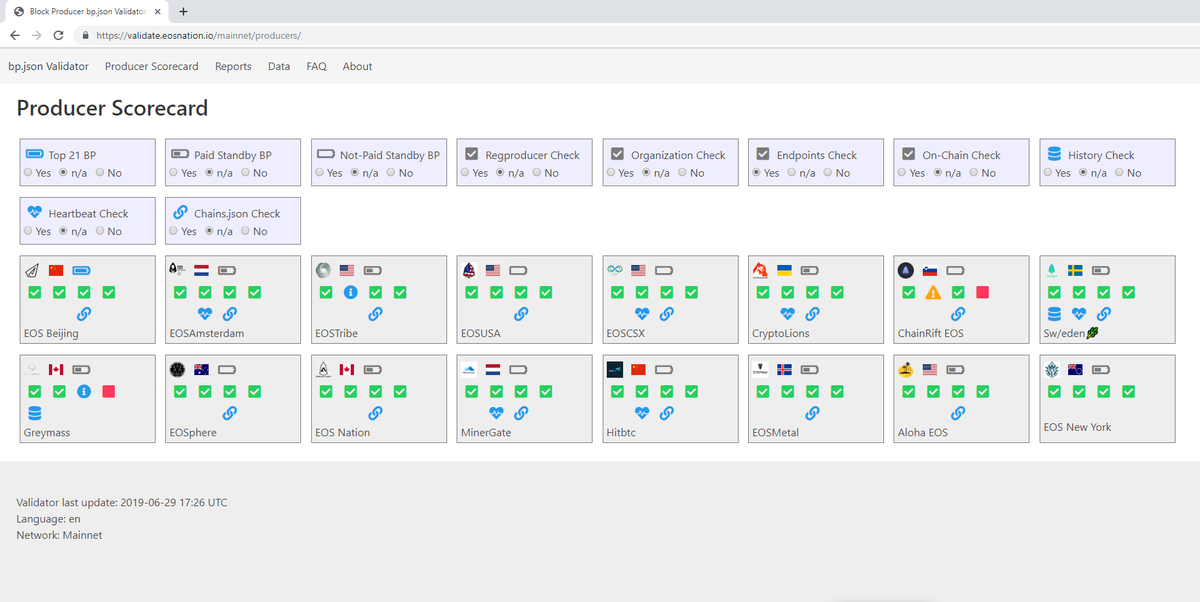Select No for Endpoints Check filter
1200x602 pixels.
pyautogui.click(x=828, y=173)
